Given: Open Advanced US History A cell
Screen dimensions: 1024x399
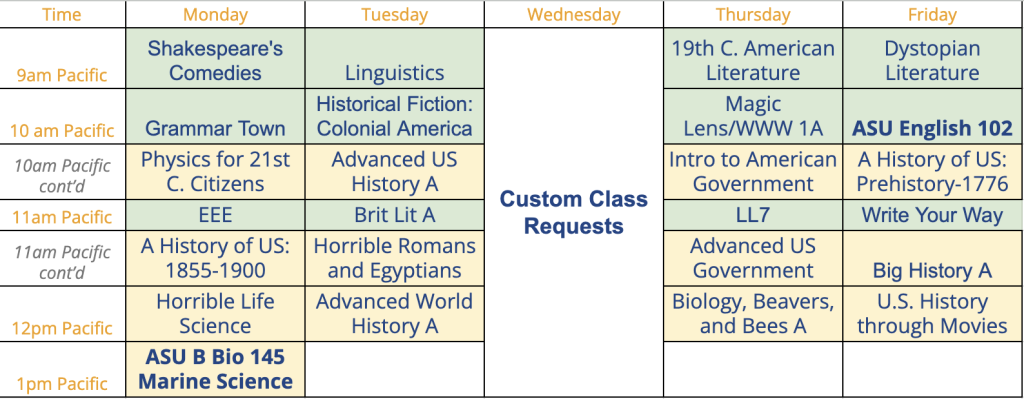Looking at the screenshot, I should 394,172.
